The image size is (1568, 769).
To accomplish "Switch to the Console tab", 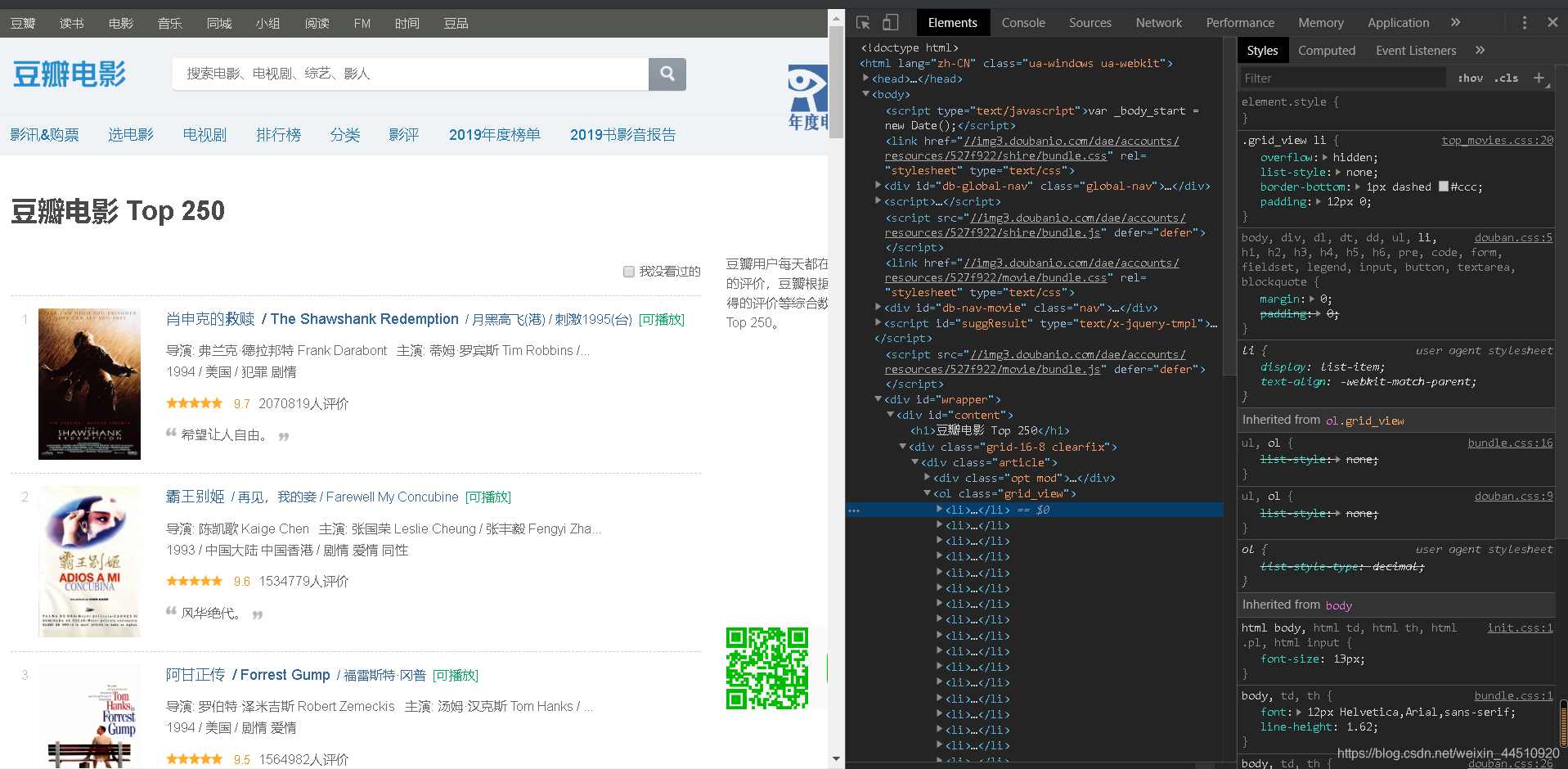I will pyautogui.click(x=1023, y=23).
